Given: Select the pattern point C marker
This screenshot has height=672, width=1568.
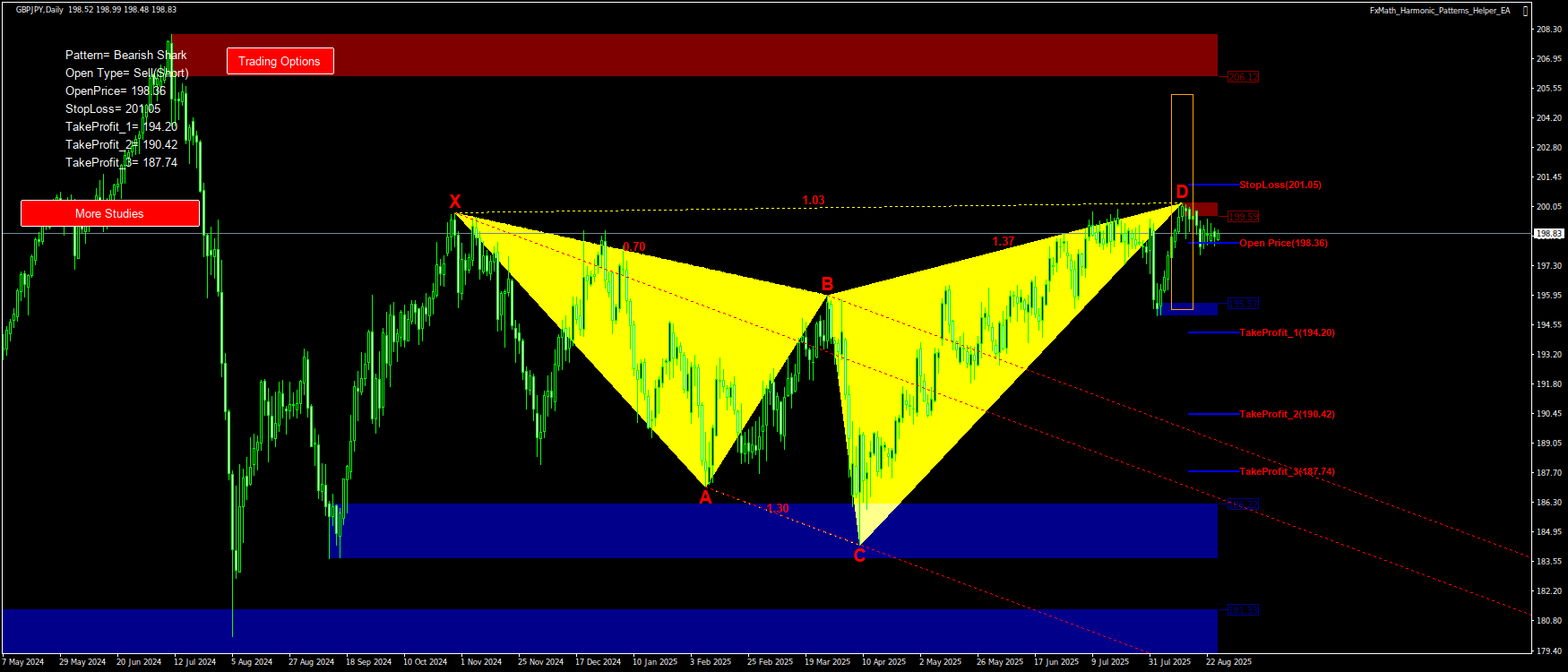Looking at the screenshot, I should click(859, 556).
